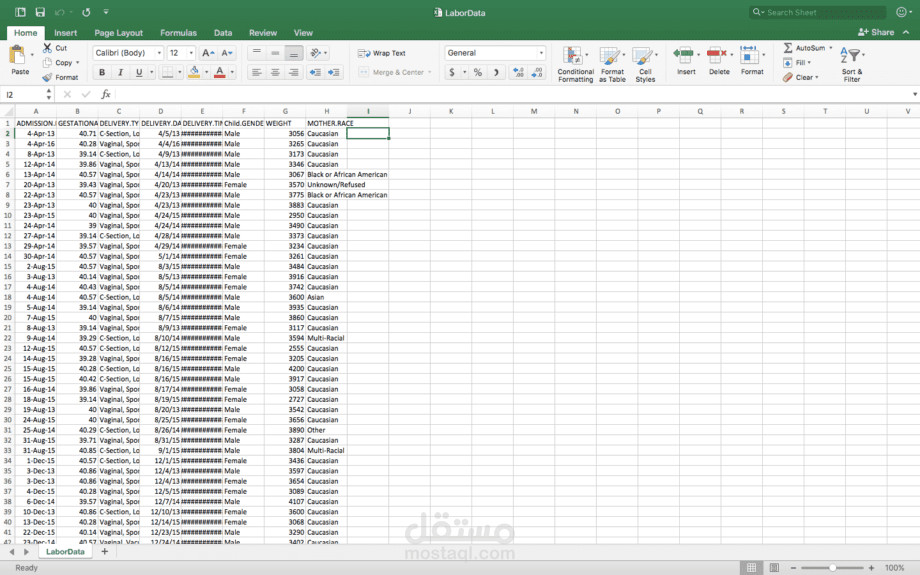920x575 pixels.
Task: Click the Format cells icon in ribbon
Action: [749, 55]
